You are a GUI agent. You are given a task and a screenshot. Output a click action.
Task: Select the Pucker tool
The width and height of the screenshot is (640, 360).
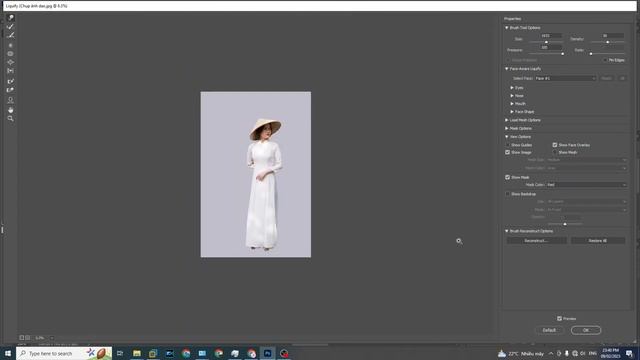pos(11,53)
